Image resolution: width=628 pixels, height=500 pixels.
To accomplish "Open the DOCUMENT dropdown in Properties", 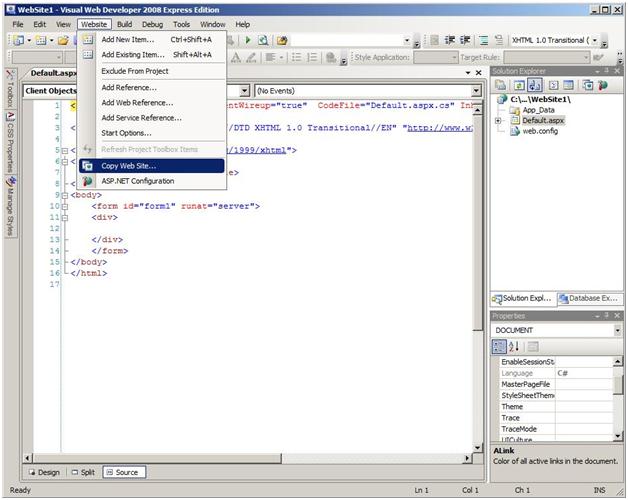I will point(618,330).
